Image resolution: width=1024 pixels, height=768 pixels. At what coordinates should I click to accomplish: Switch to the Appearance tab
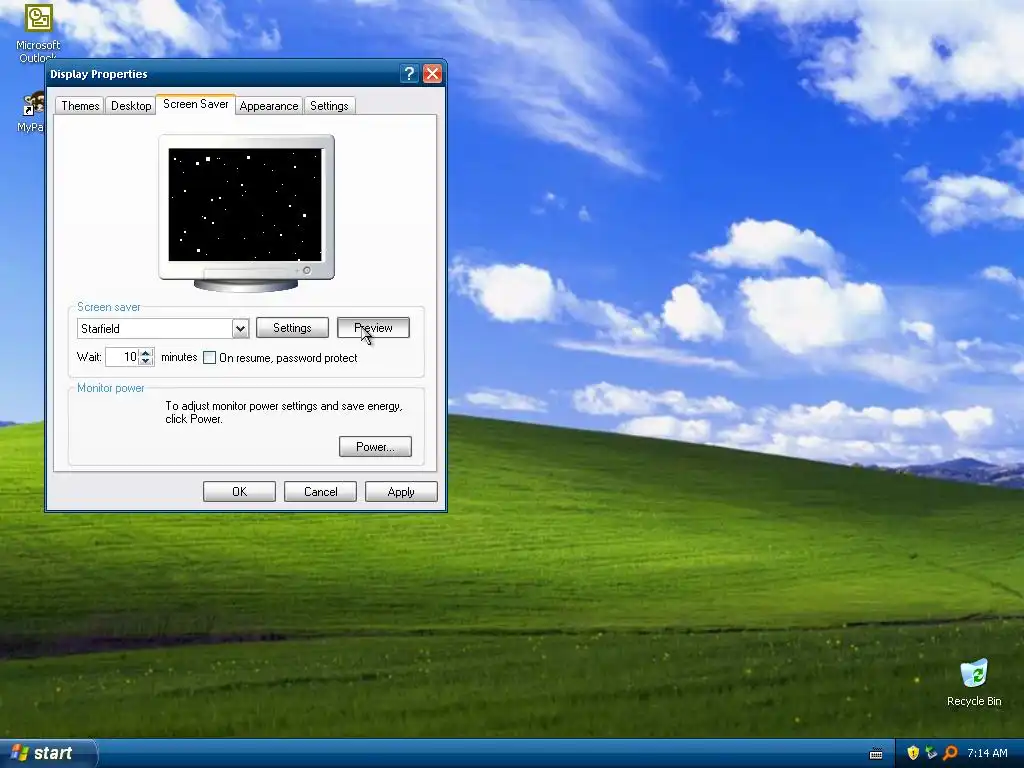pos(268,106)
